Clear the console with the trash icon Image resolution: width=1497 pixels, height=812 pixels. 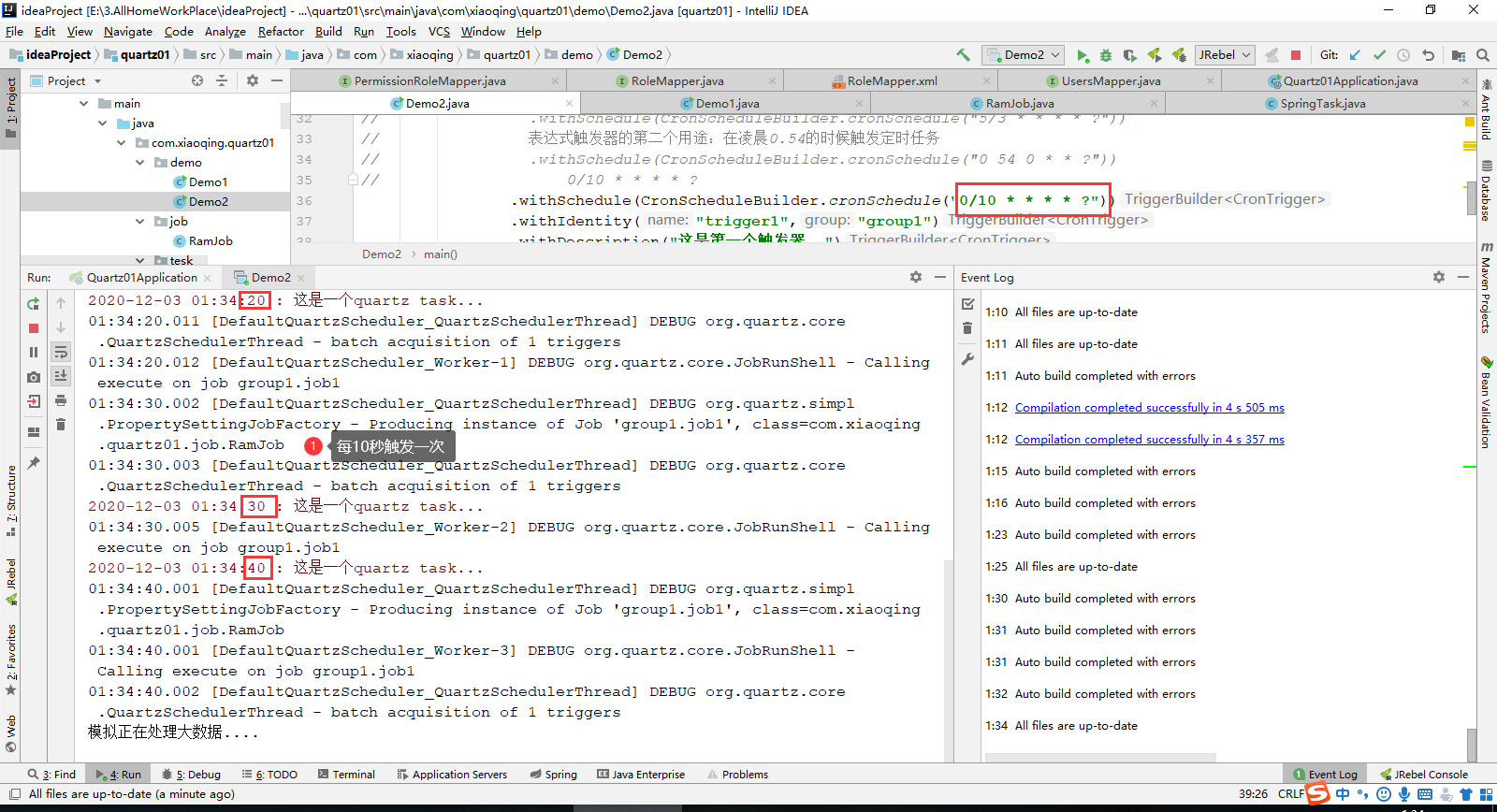click(x=61, y=425)
